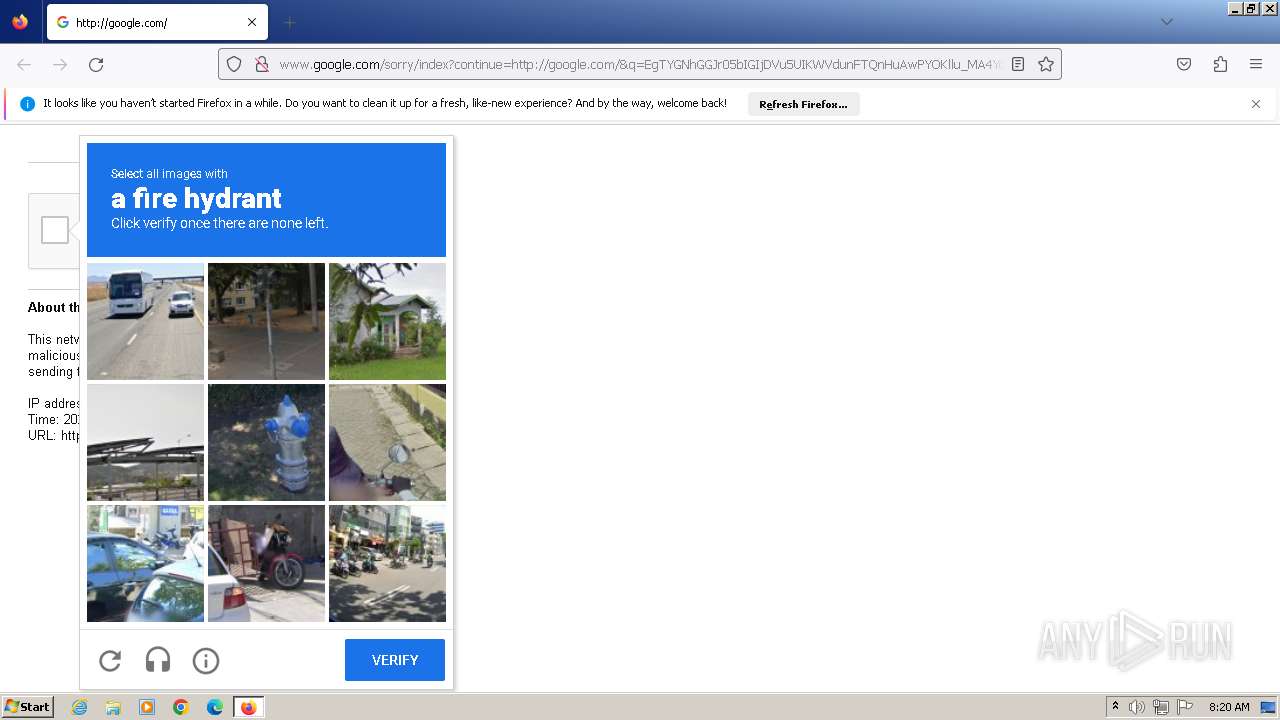Select the bus on highway tile
Viewport: 1280px width, 720px height.
145,321
